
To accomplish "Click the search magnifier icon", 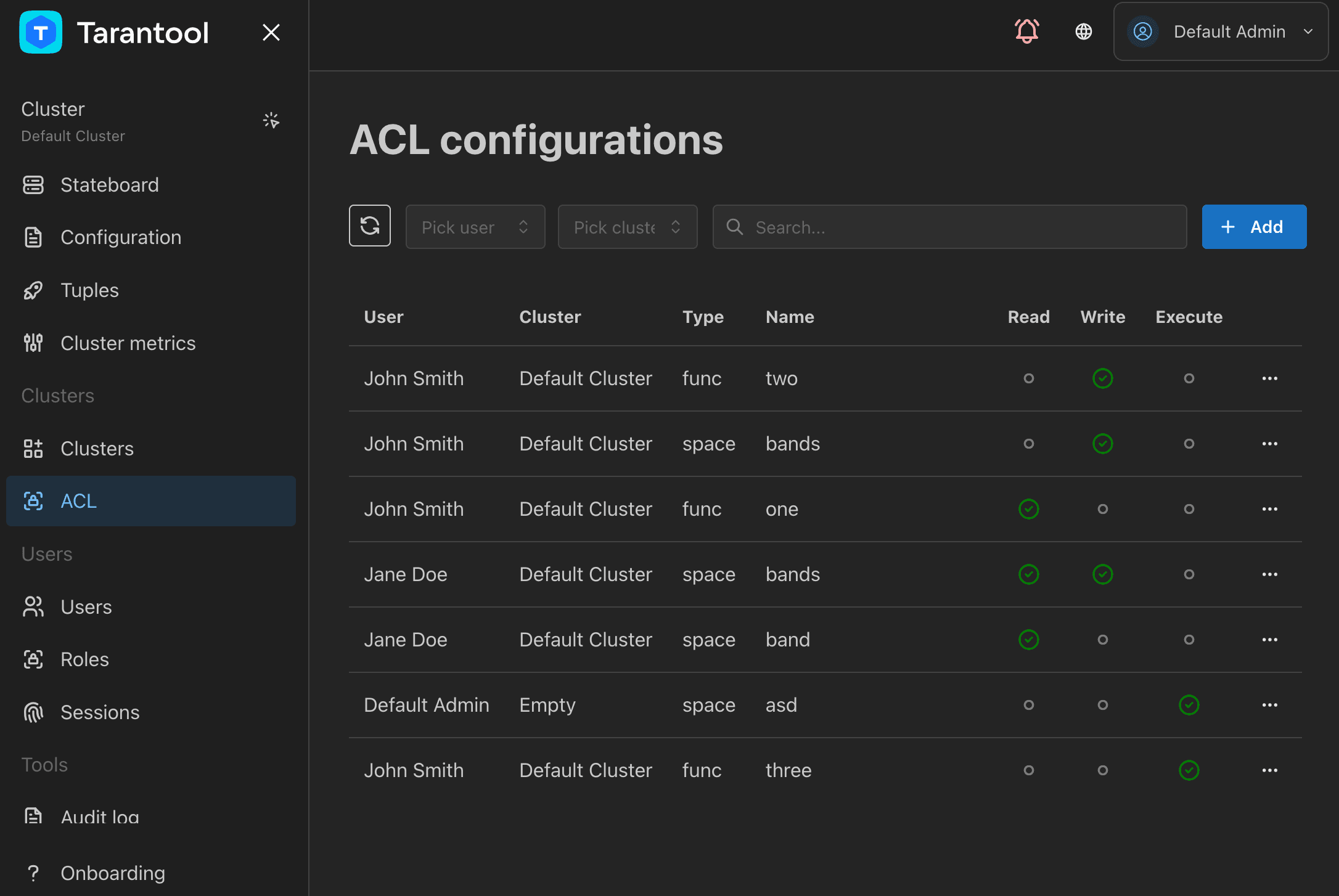I will point(735,227).
